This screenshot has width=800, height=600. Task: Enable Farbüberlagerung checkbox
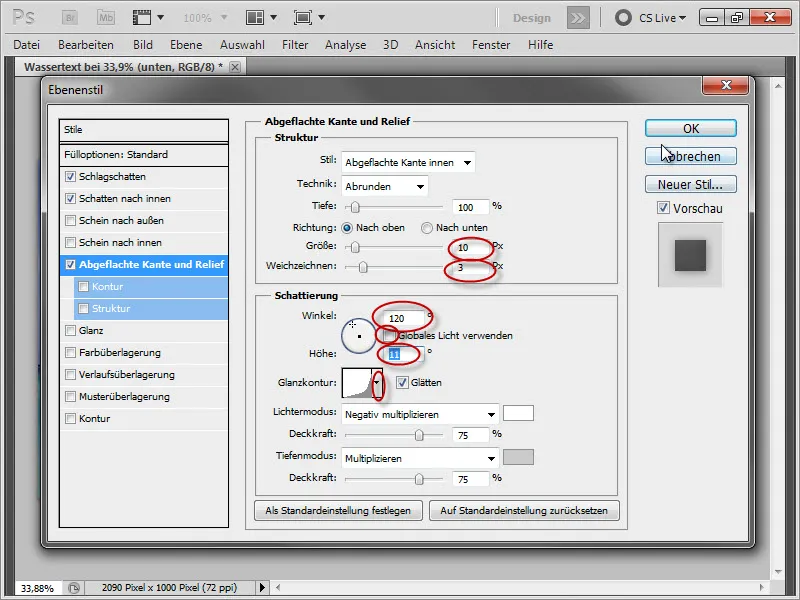[x=70, y=352]
